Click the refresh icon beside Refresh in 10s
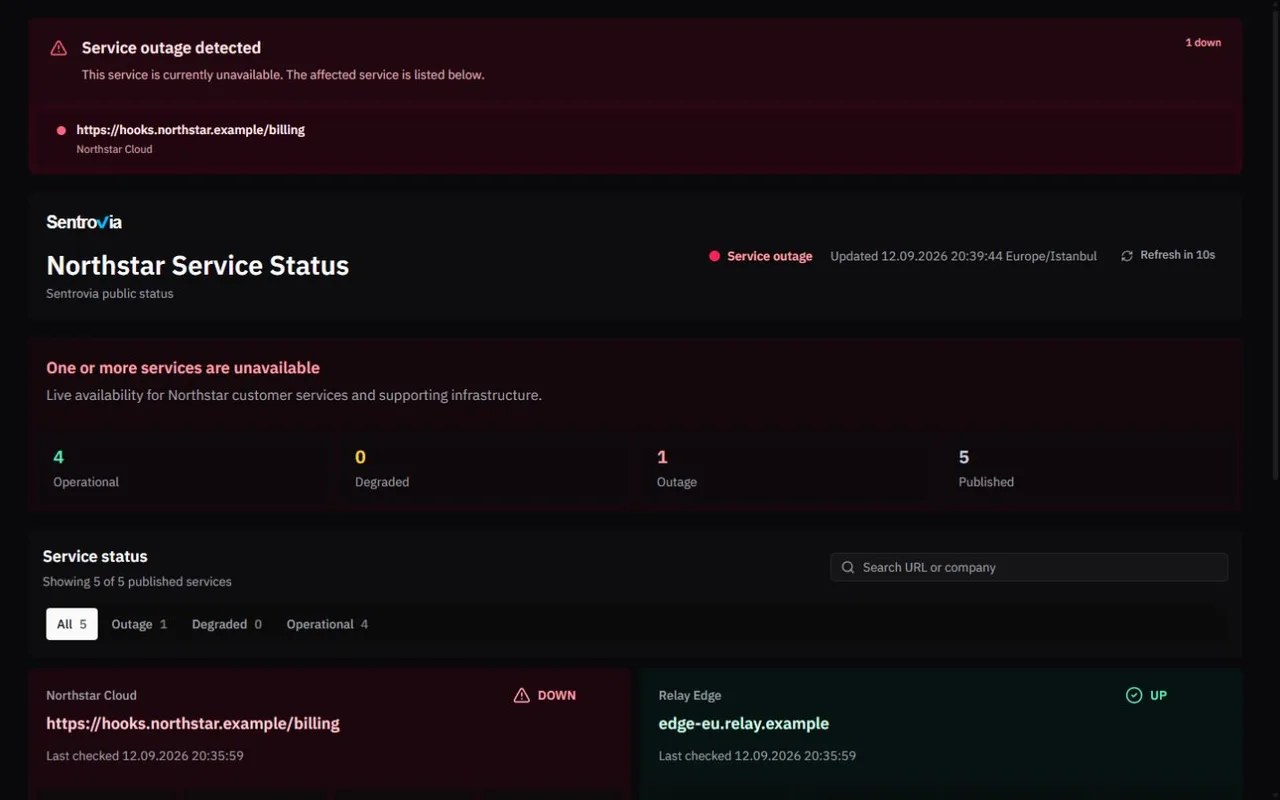1280x800 pixels. coord(1127,256)
